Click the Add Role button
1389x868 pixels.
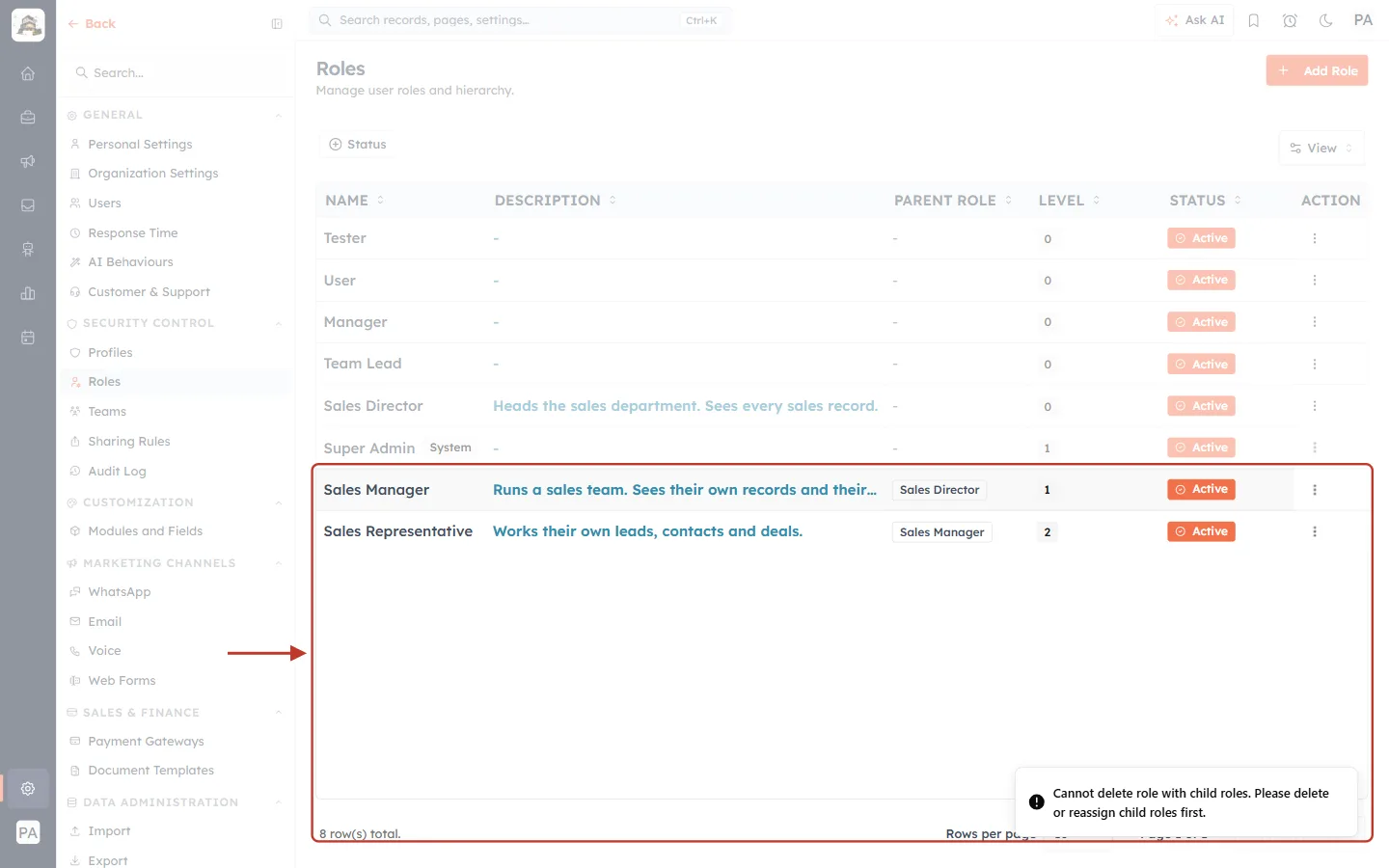(x=1317, y=70)
